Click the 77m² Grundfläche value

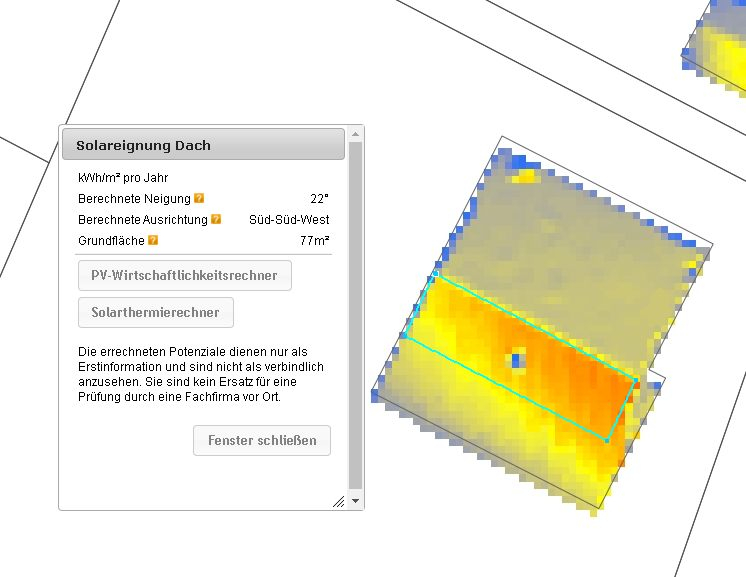click(x=315, y=241)
